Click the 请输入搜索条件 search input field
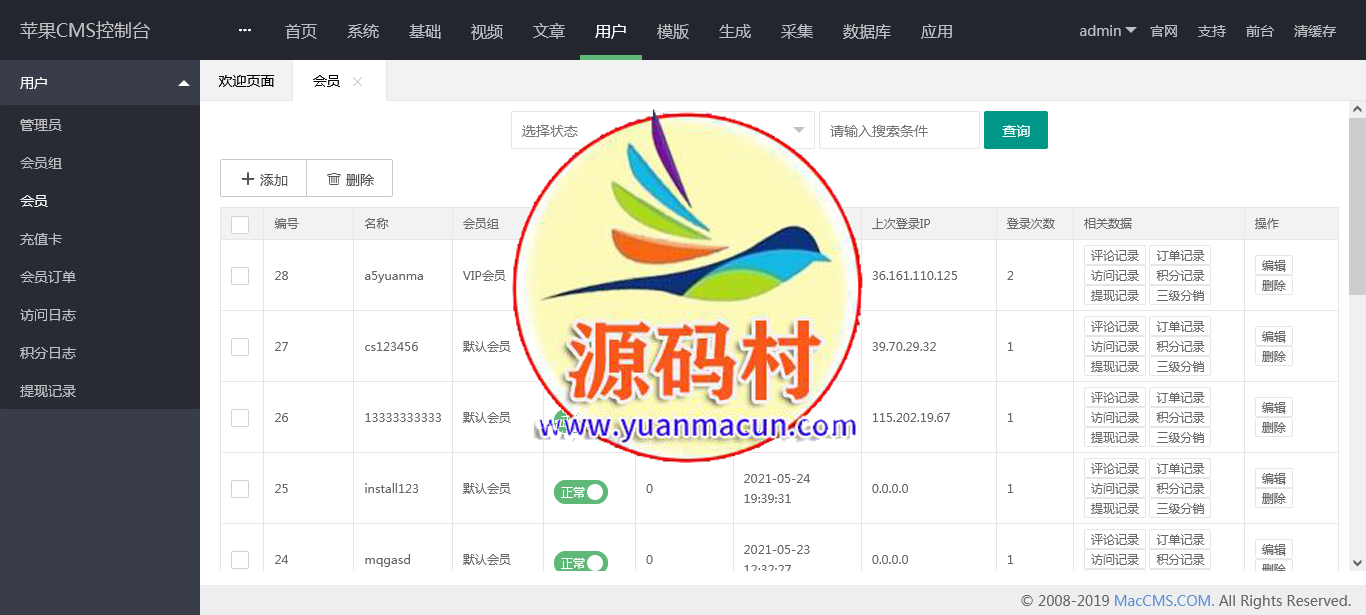The width and height of the screenshot is (1366, 615). [898, 131]
